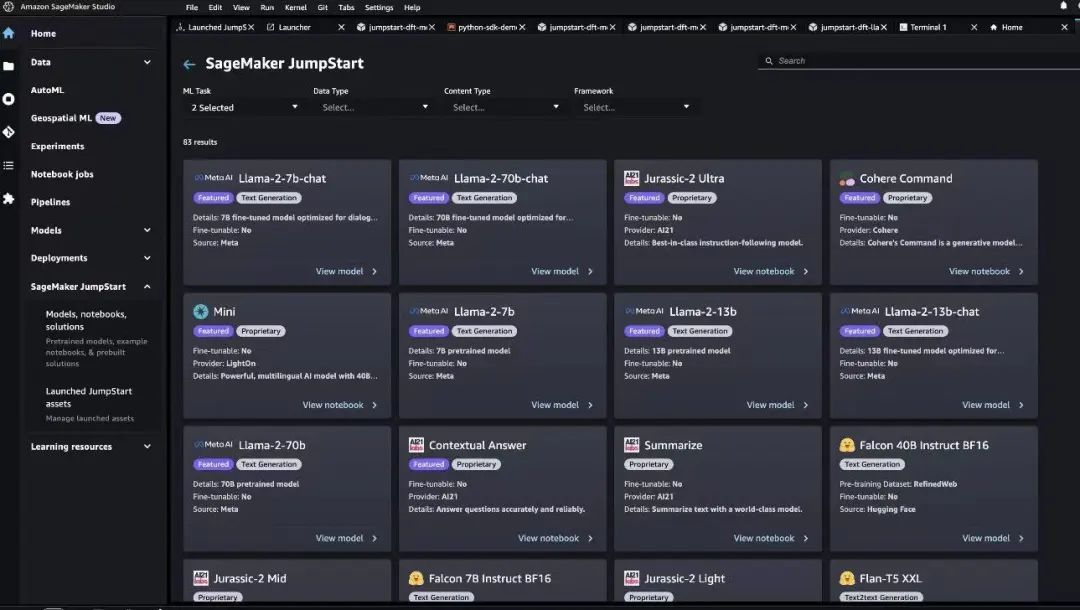Open the table of contents list icon
The width and height of the screenshot is (1080, 610).
(x=9, y=165)
